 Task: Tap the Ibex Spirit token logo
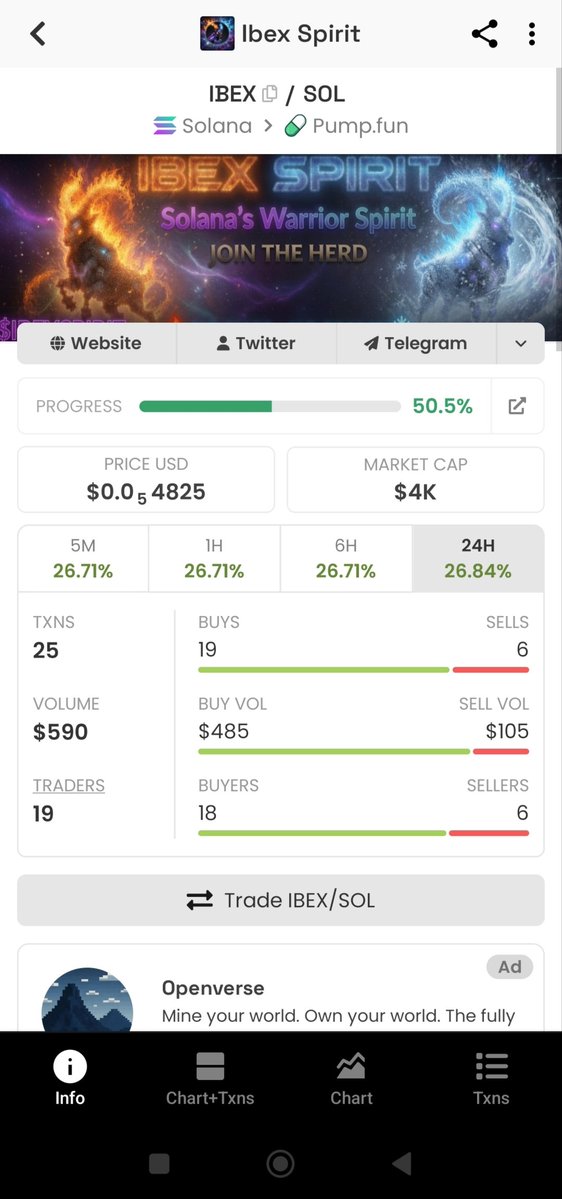217,34
